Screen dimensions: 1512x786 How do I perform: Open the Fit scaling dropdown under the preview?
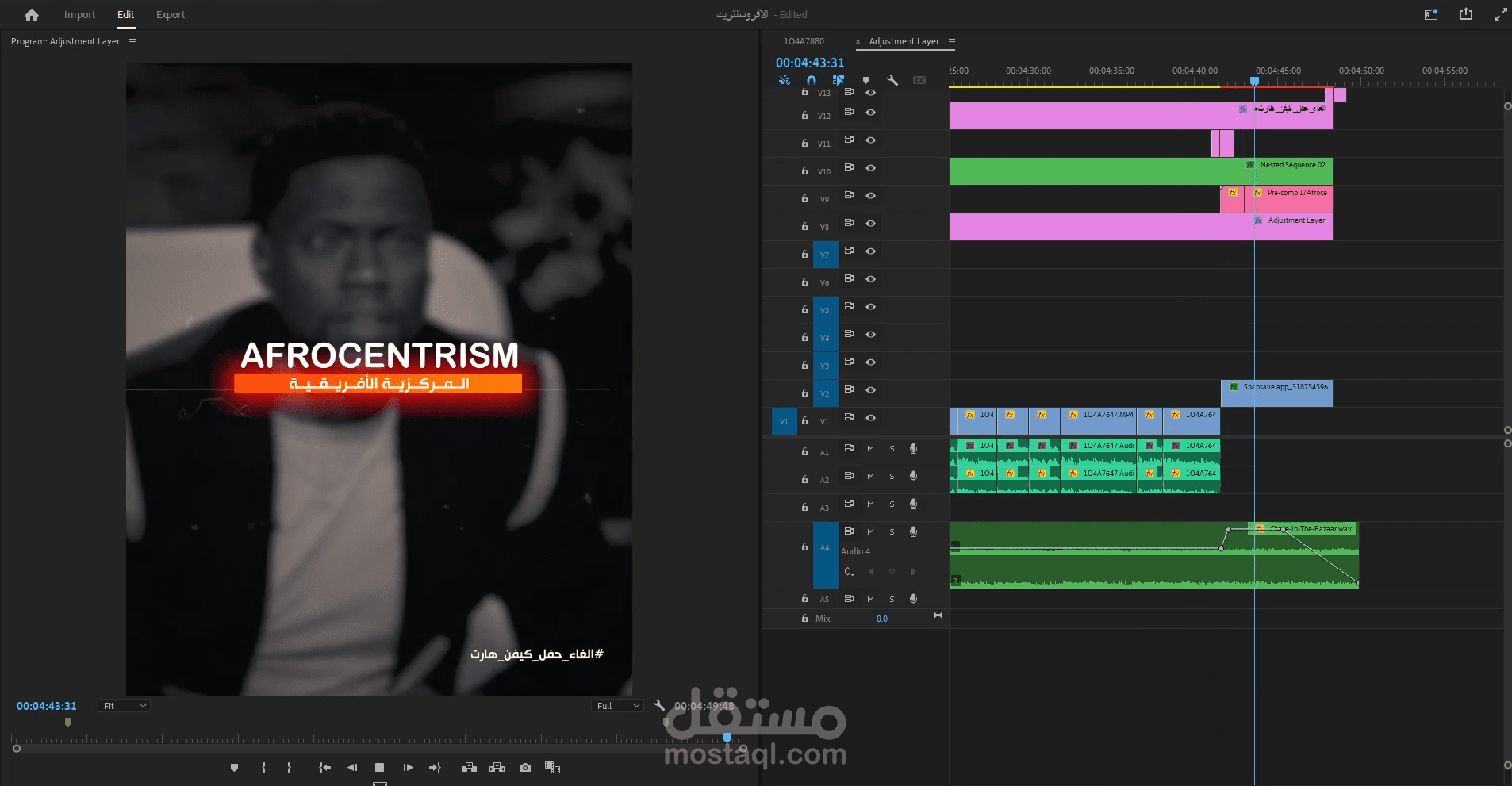pyautogui.click(x=123, y=705)
